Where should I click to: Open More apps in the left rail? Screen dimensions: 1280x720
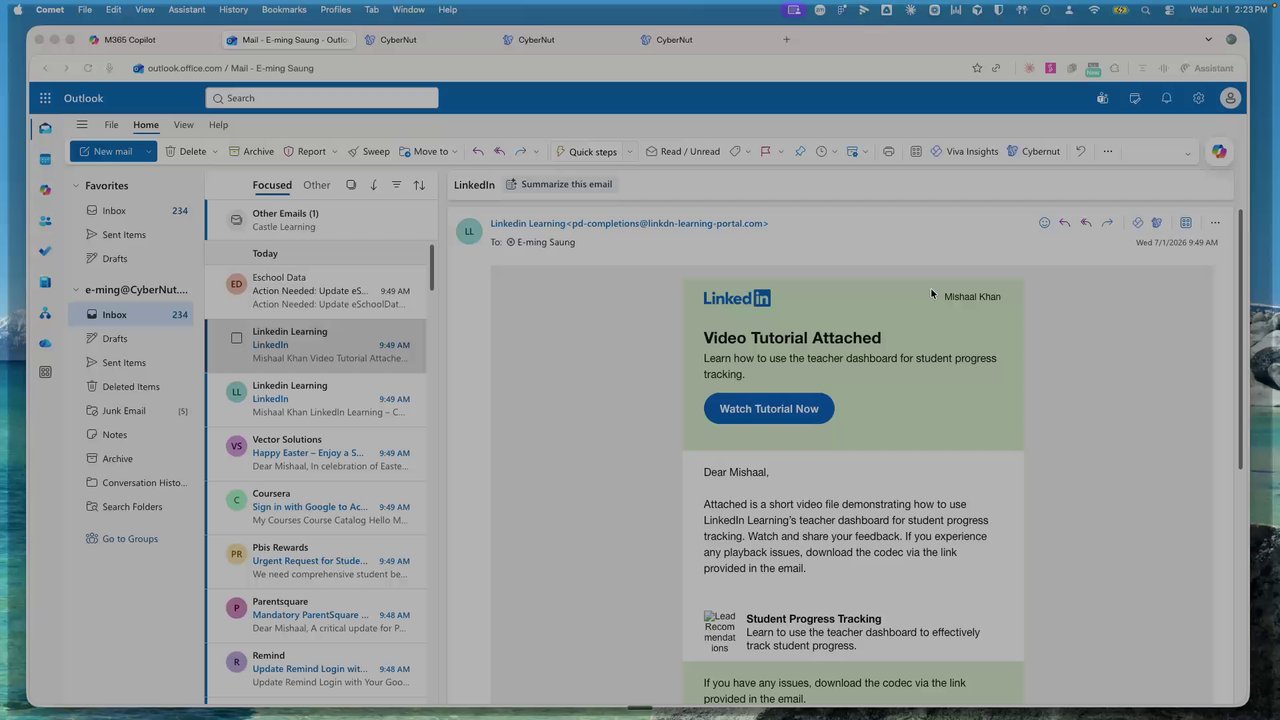45,372
